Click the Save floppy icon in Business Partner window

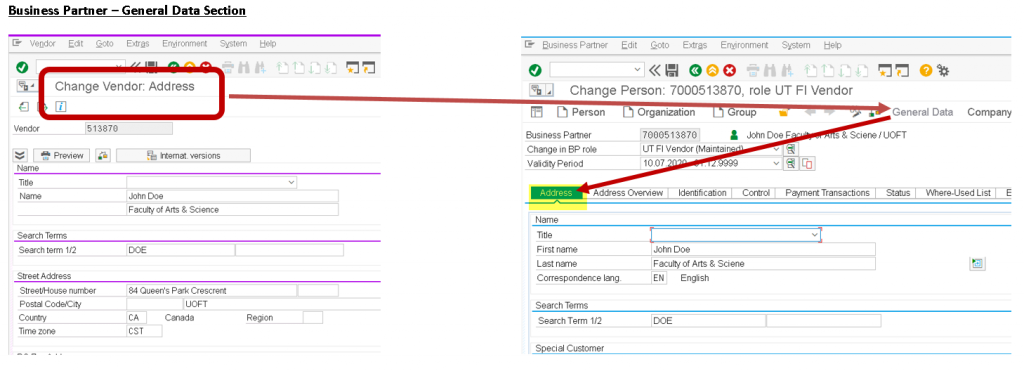672,71
